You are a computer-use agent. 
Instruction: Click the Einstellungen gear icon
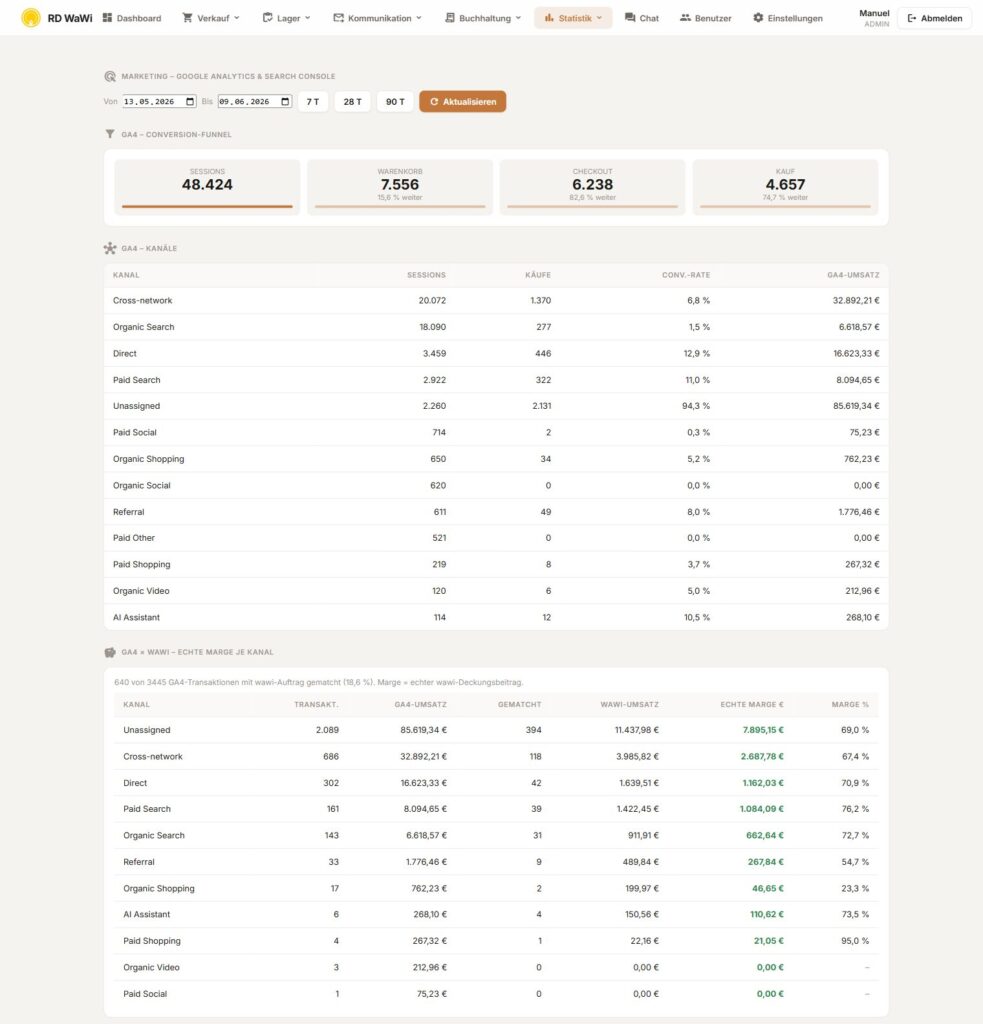758,18
